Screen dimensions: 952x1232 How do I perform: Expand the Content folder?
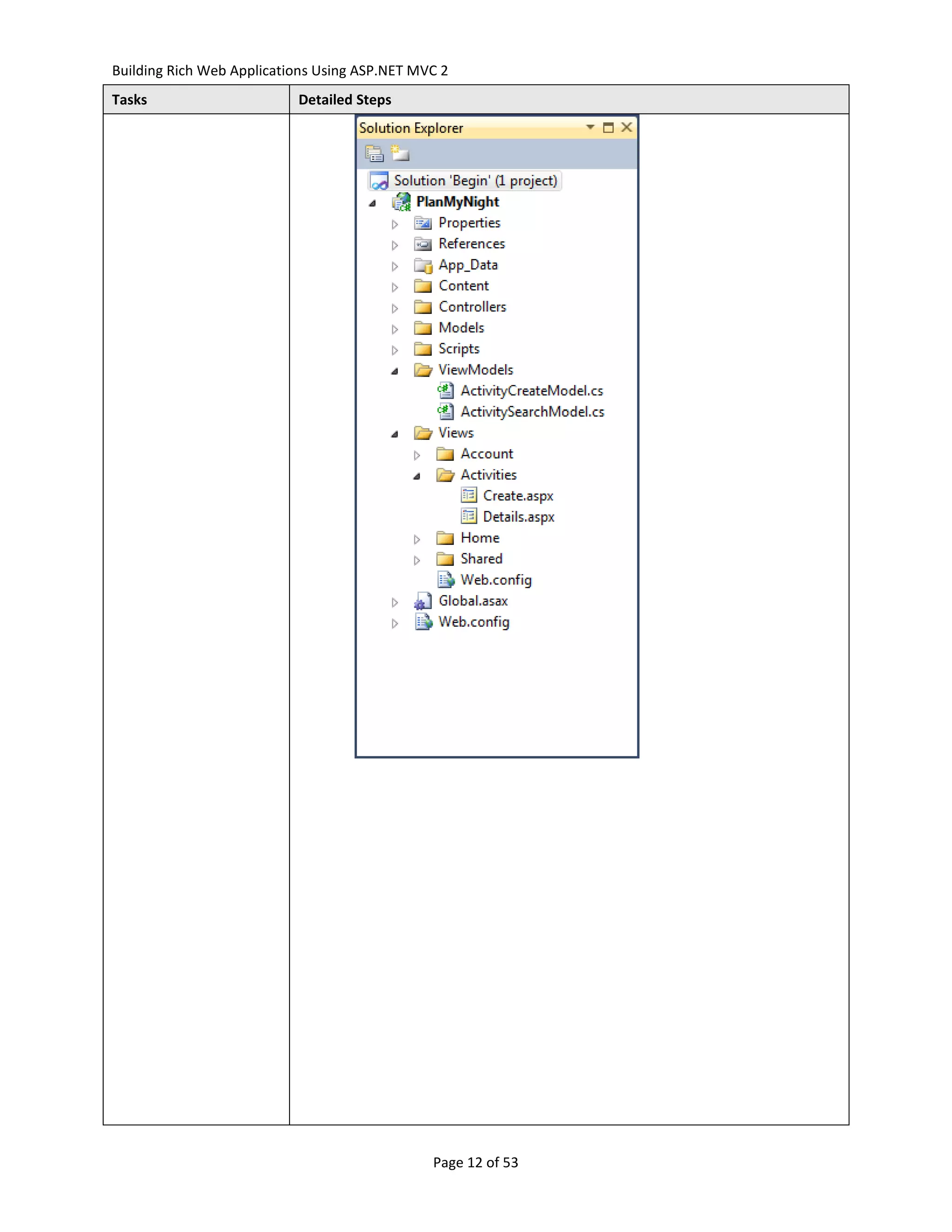[395, 287]
